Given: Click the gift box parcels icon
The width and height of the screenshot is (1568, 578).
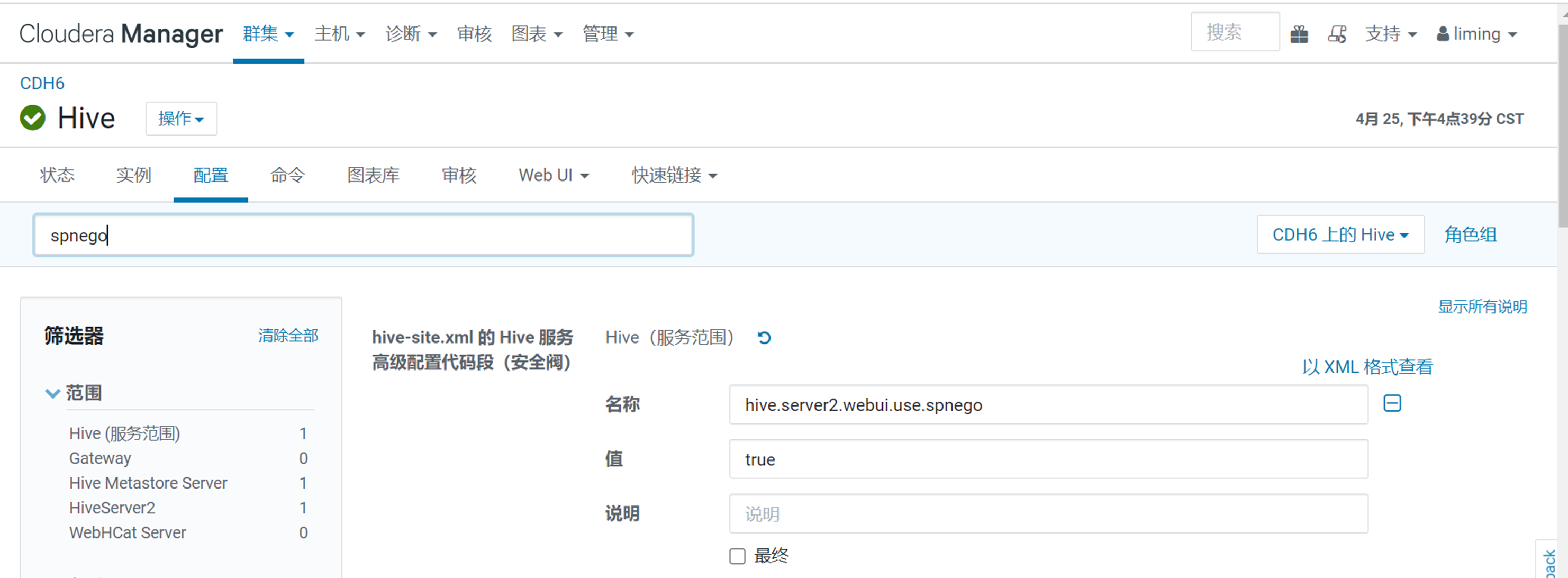Looking at the screenshot, I should pyautogui.click(x=1299, y=34).
